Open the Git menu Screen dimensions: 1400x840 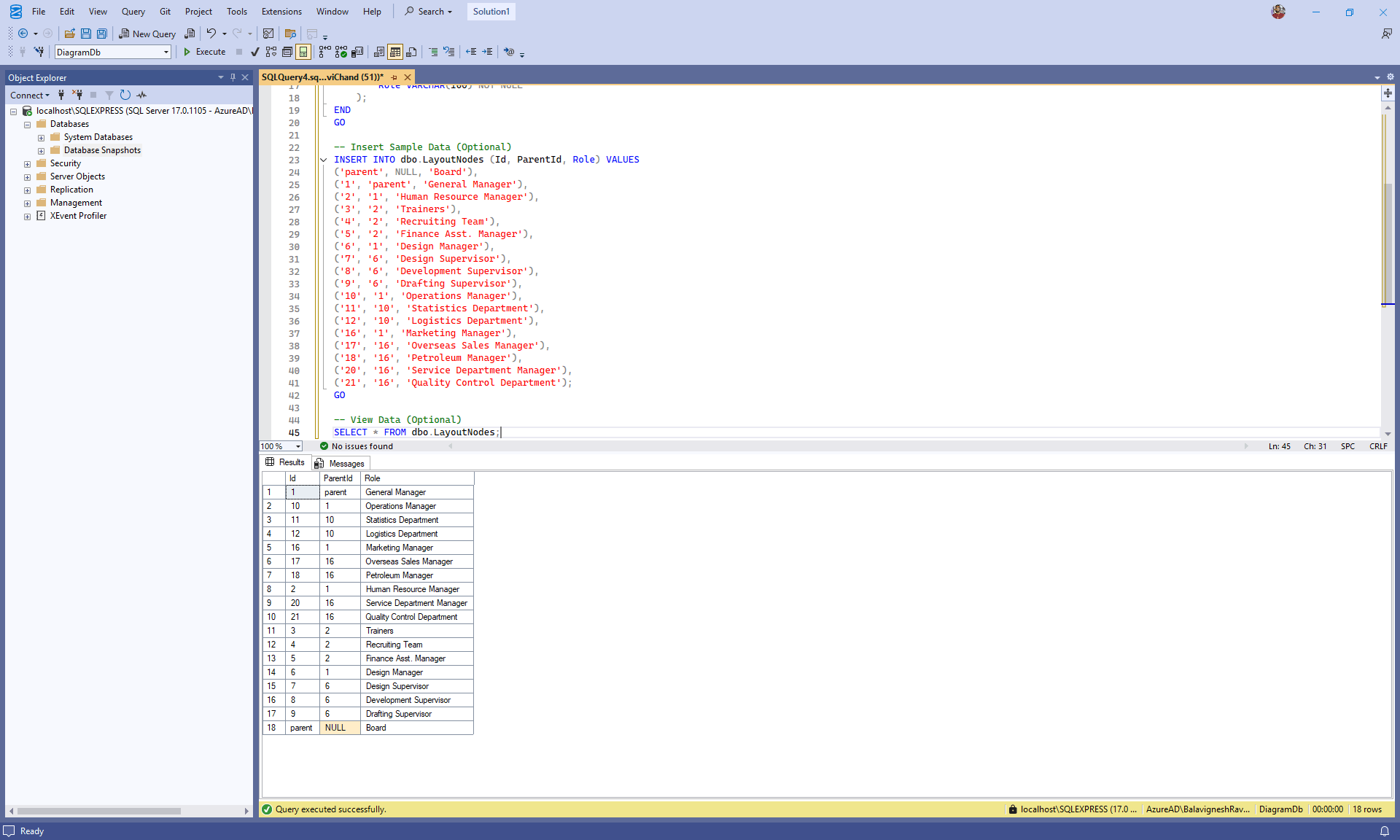pyautogui.click(x=165, y=12)
